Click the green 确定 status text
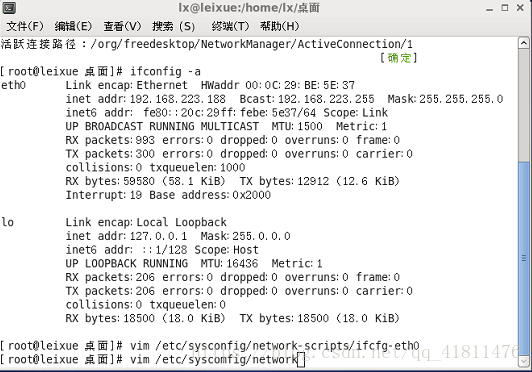The image size is (532, 372). (399, 58)
